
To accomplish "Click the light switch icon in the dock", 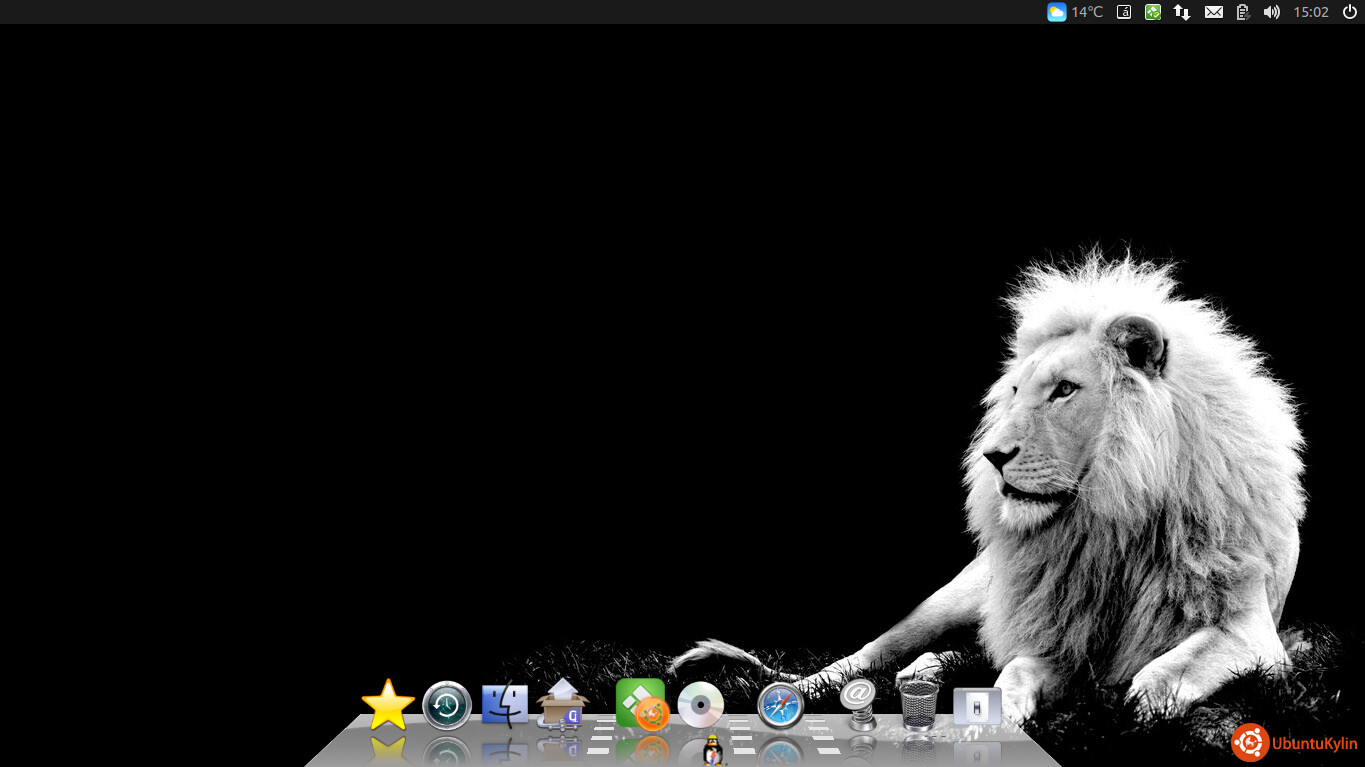I will pyautogui.click(x=977, y=707).
